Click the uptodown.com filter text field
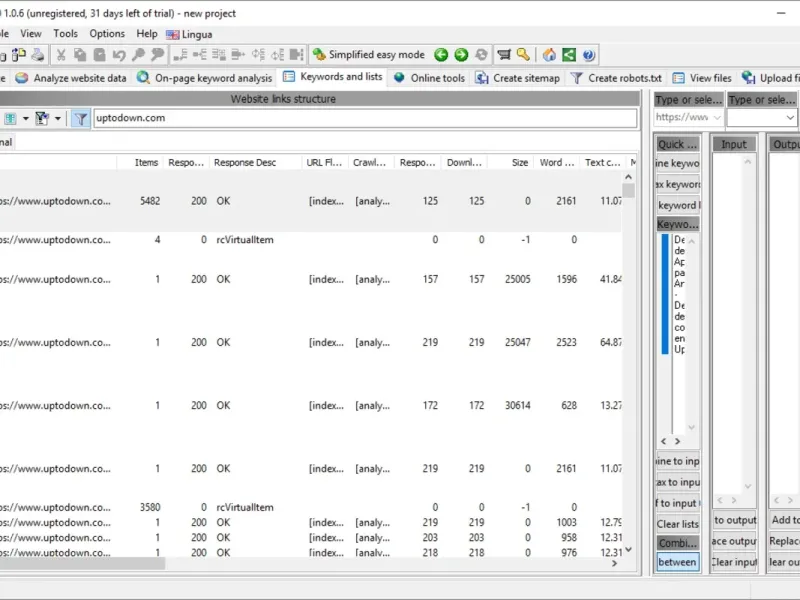The width and height of the screenshot is (800, 600). coord(364,118)
